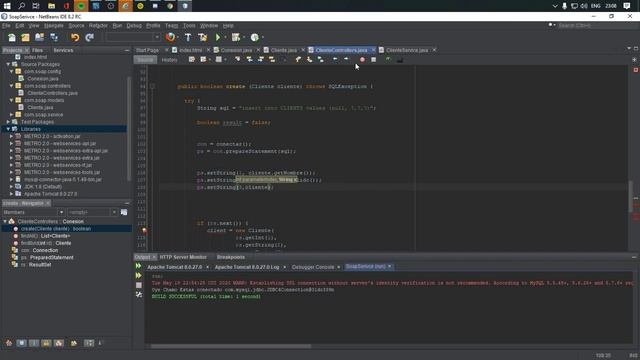Click the green re-run icon in Output

point(139,266)
